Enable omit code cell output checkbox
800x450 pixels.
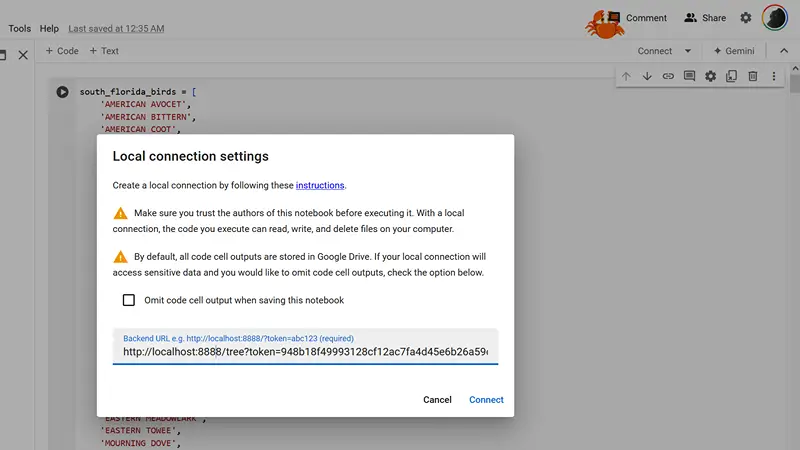129,300
